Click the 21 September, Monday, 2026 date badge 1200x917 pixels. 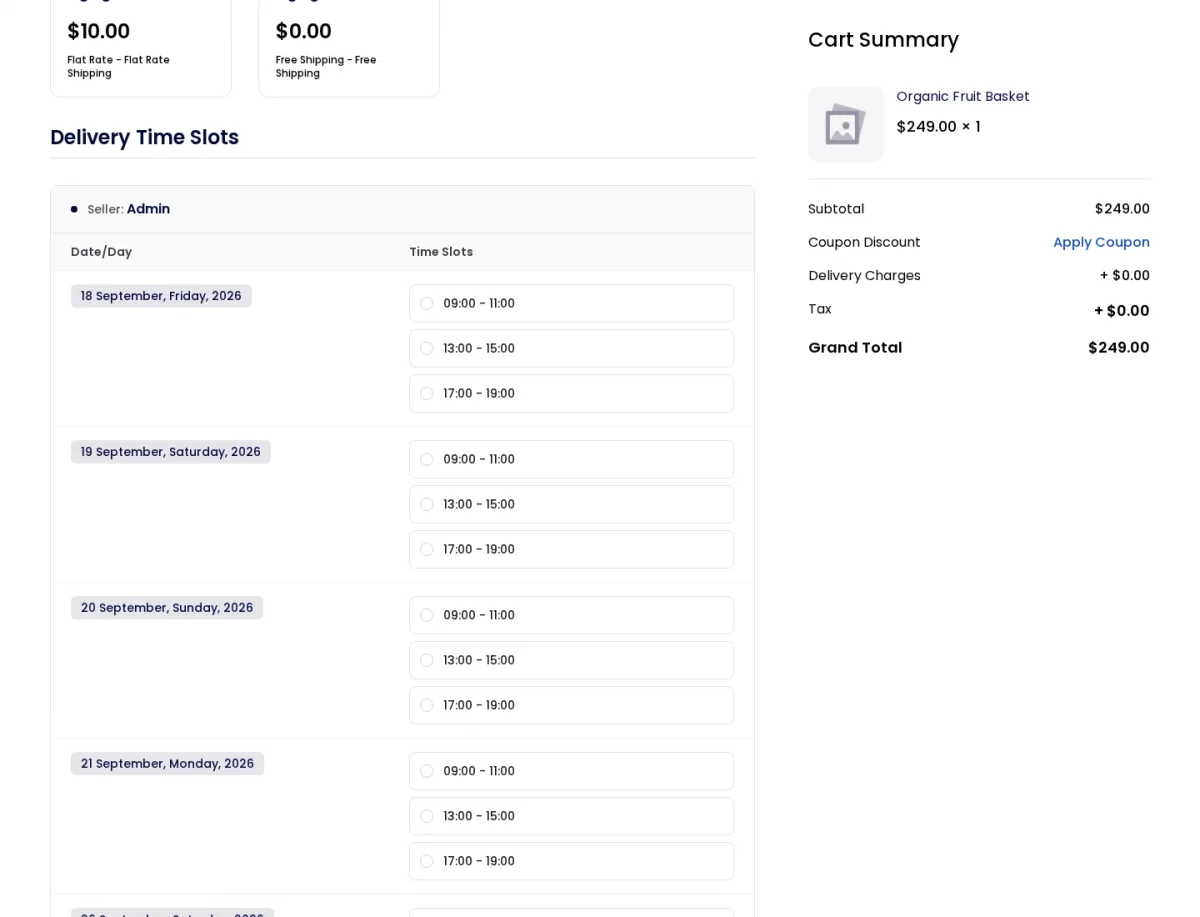click(x=167, y=764)
